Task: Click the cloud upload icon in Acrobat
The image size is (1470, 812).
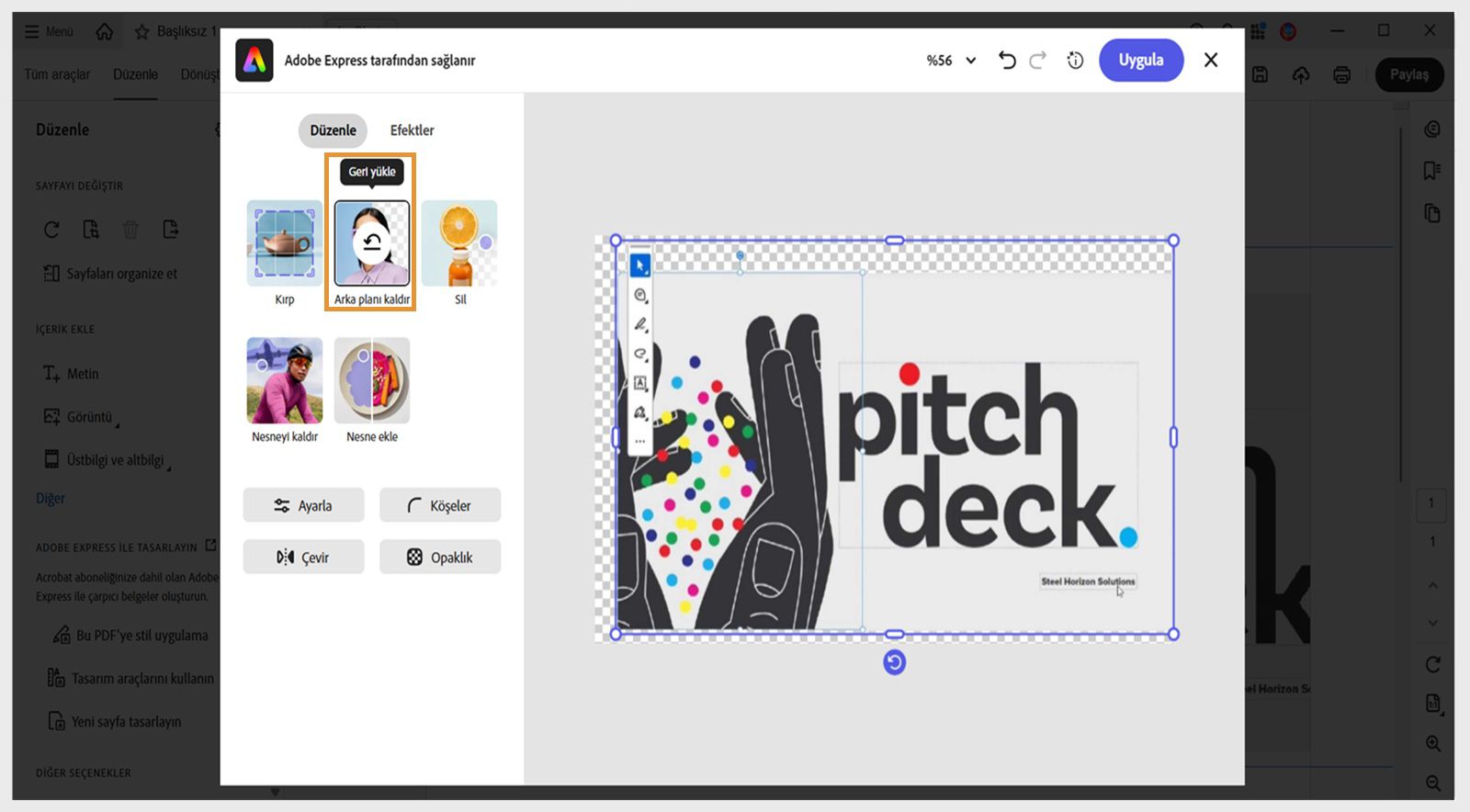Action: (x=1301, y=74)
